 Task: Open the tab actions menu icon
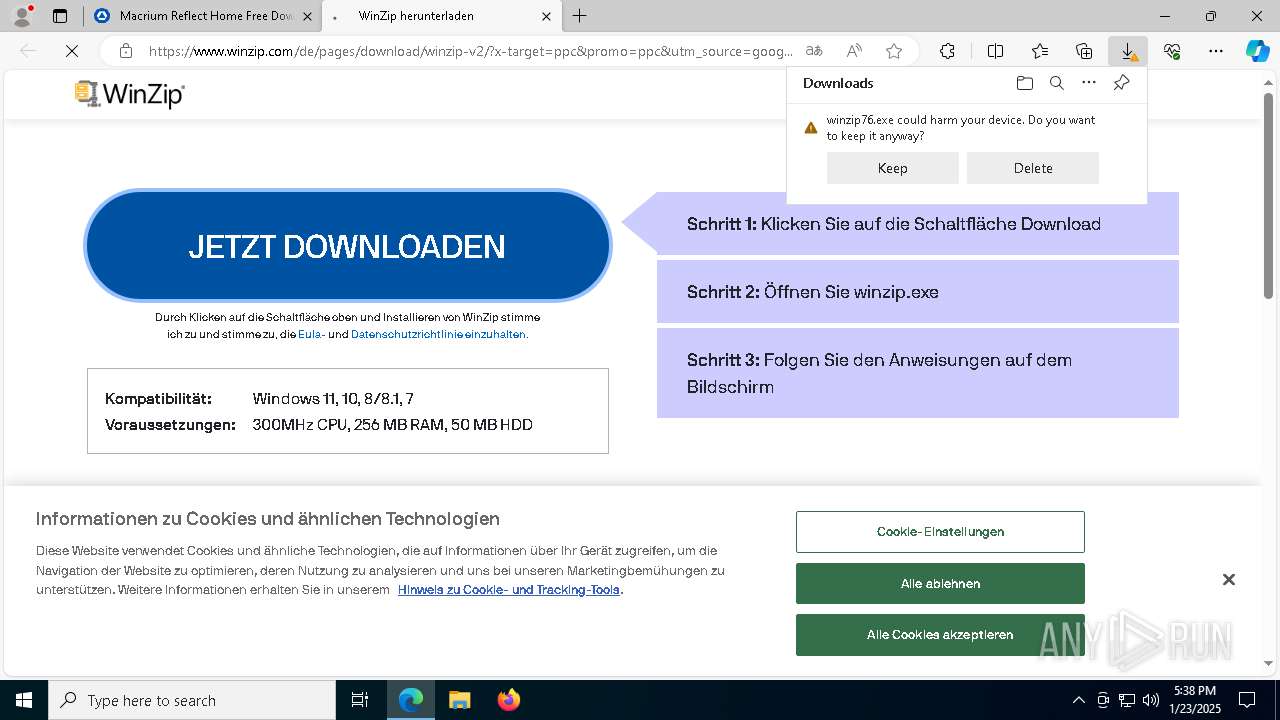pos(60,16)
